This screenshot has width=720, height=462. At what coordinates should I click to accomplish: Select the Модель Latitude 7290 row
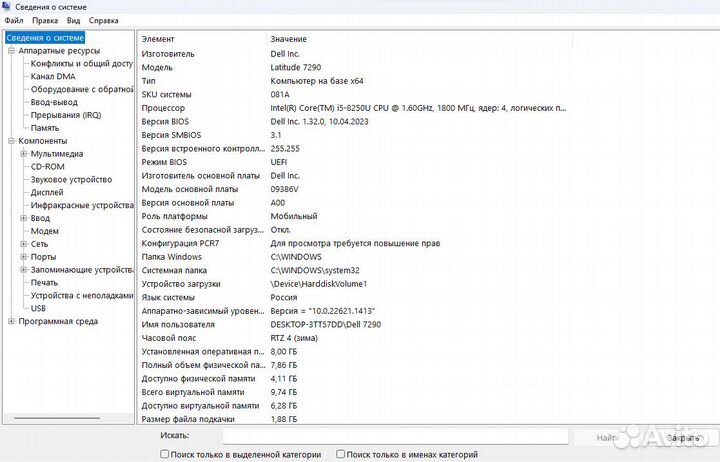pos(354,67)
